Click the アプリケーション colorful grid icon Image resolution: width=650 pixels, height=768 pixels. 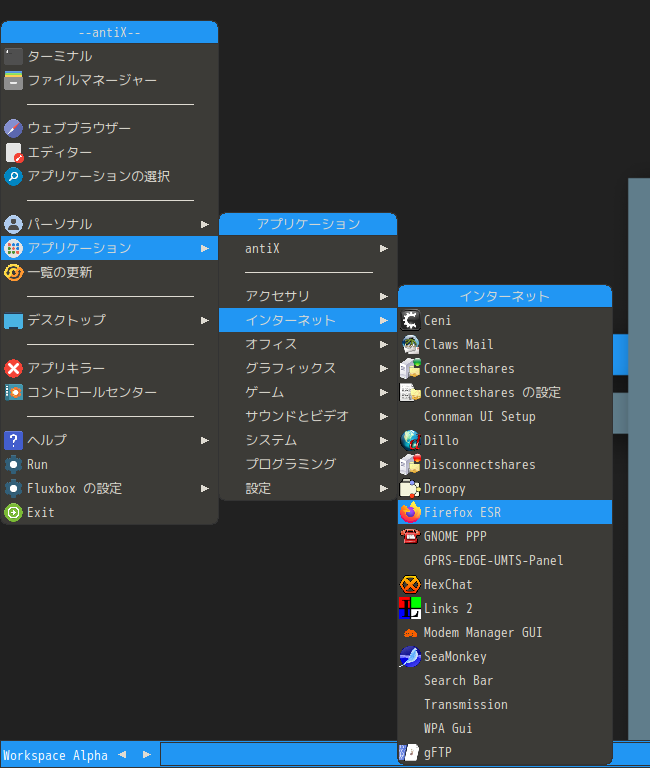coord(13,248)
